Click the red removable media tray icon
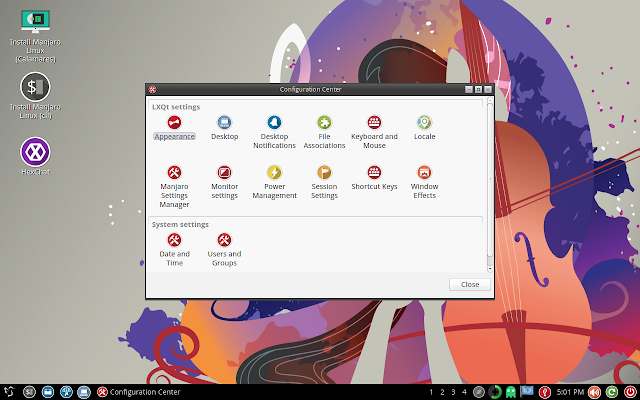640x400 pixels. coord(544,392)
